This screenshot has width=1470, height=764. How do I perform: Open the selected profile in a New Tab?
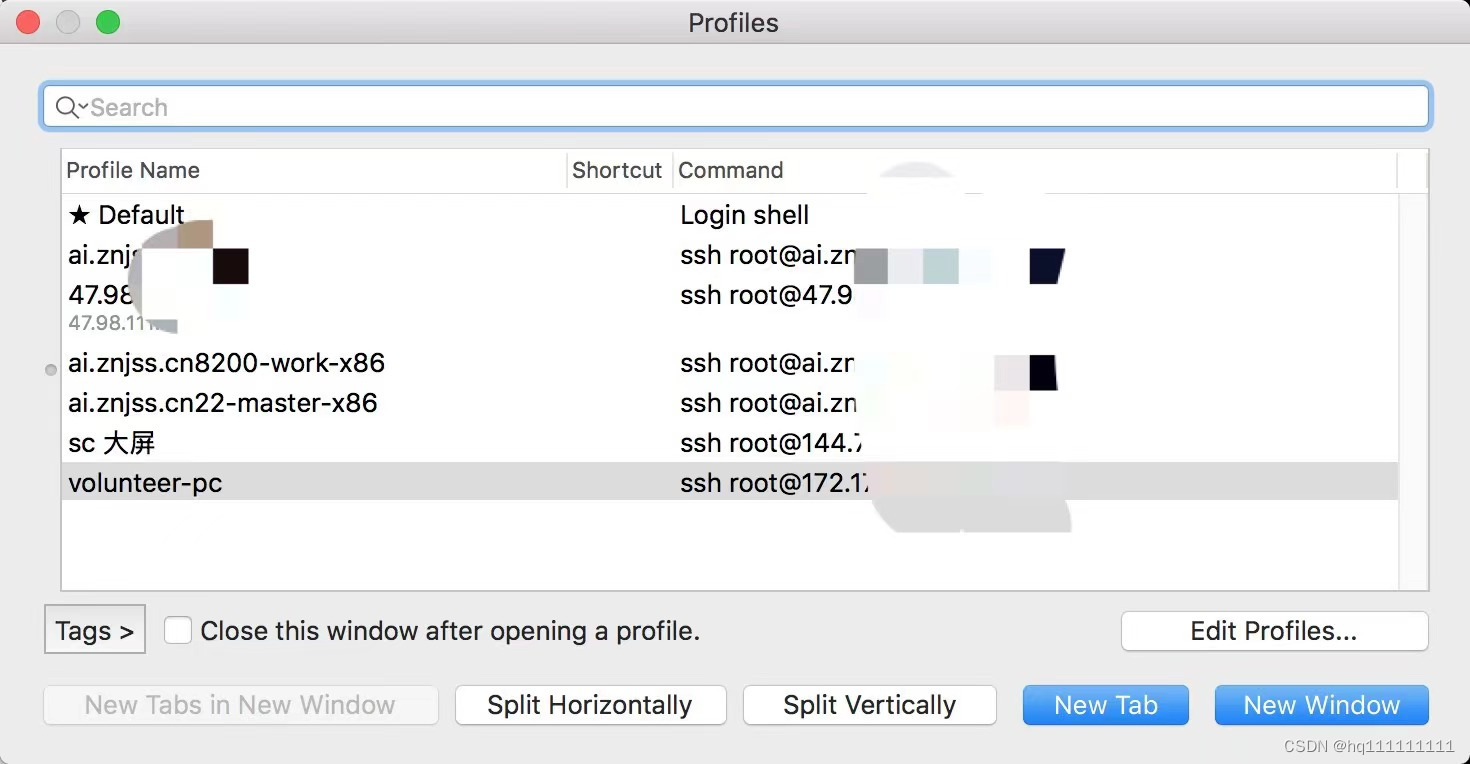coord(1105,705)
